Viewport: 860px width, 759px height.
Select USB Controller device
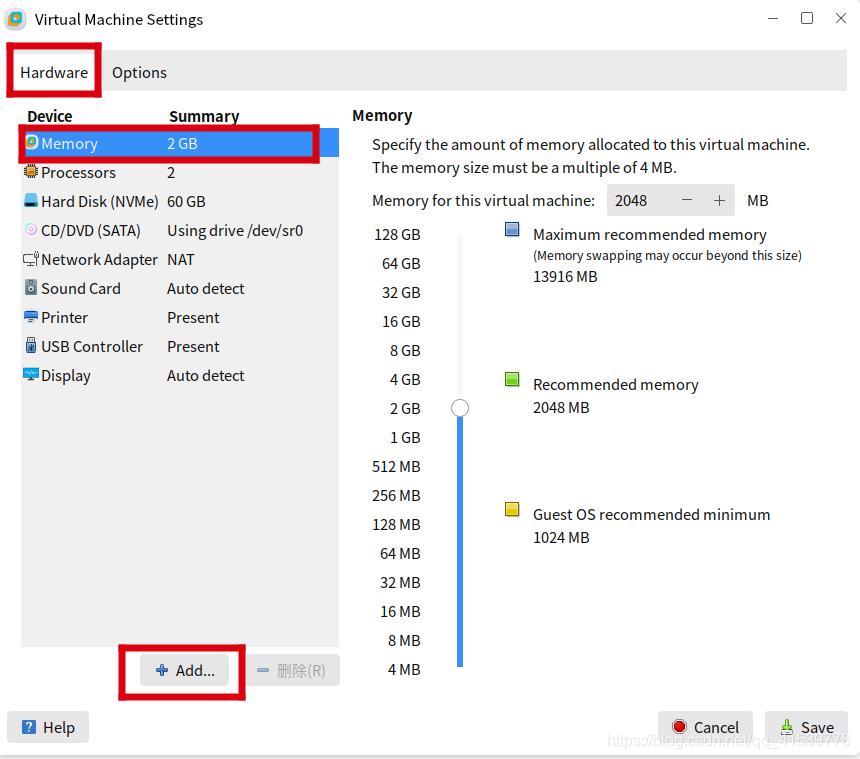tap(180, 347)
